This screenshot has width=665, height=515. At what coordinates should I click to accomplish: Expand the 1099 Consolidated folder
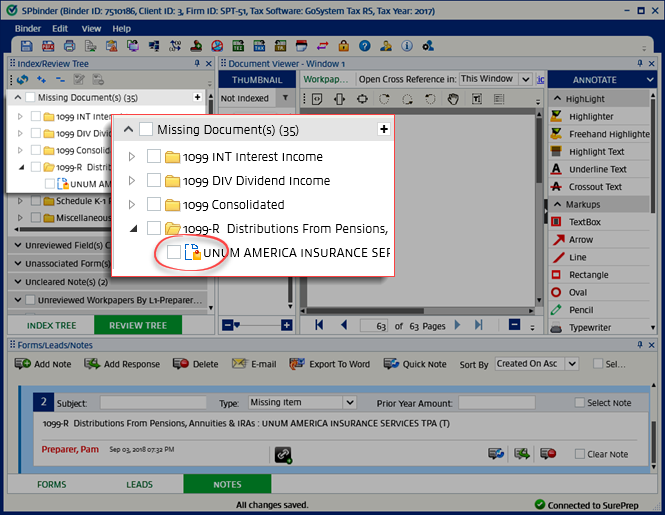coord(132,204)
